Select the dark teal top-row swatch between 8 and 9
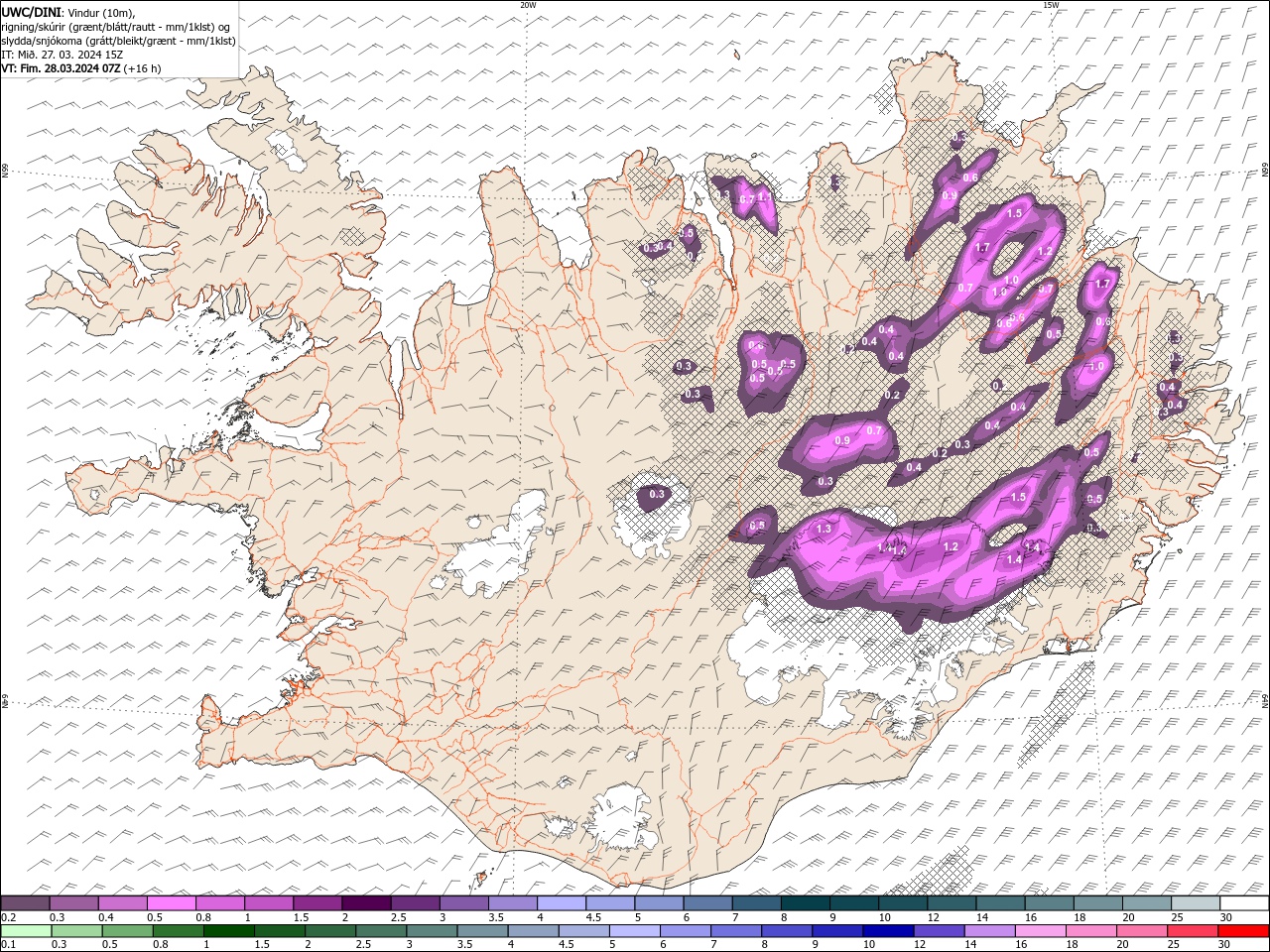This screenshot has width=1270, height=952. (x=805, y=903)
